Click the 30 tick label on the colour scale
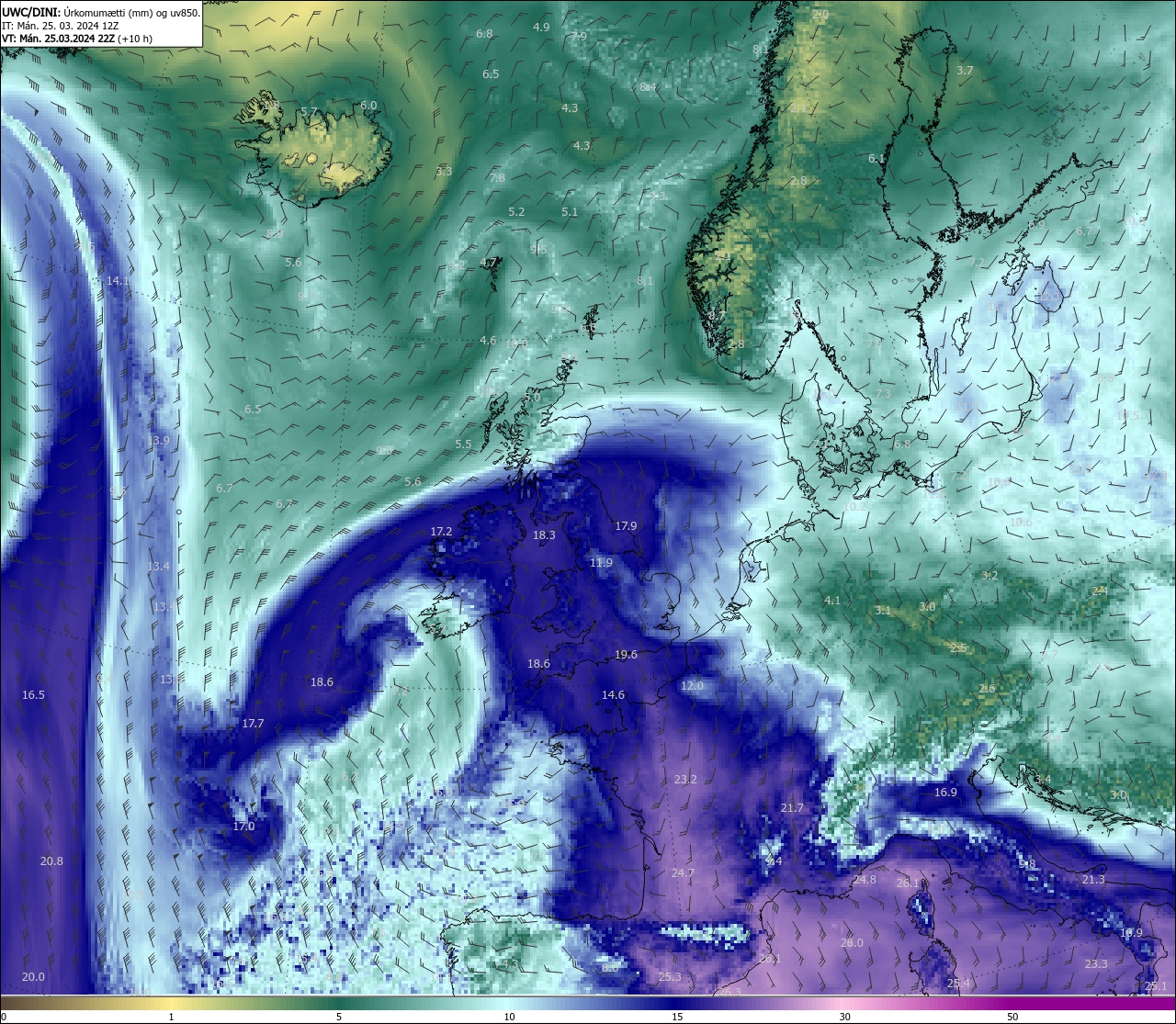Image resolution: width=1176 pixels, height=1024 pixels. [844, 1017]
